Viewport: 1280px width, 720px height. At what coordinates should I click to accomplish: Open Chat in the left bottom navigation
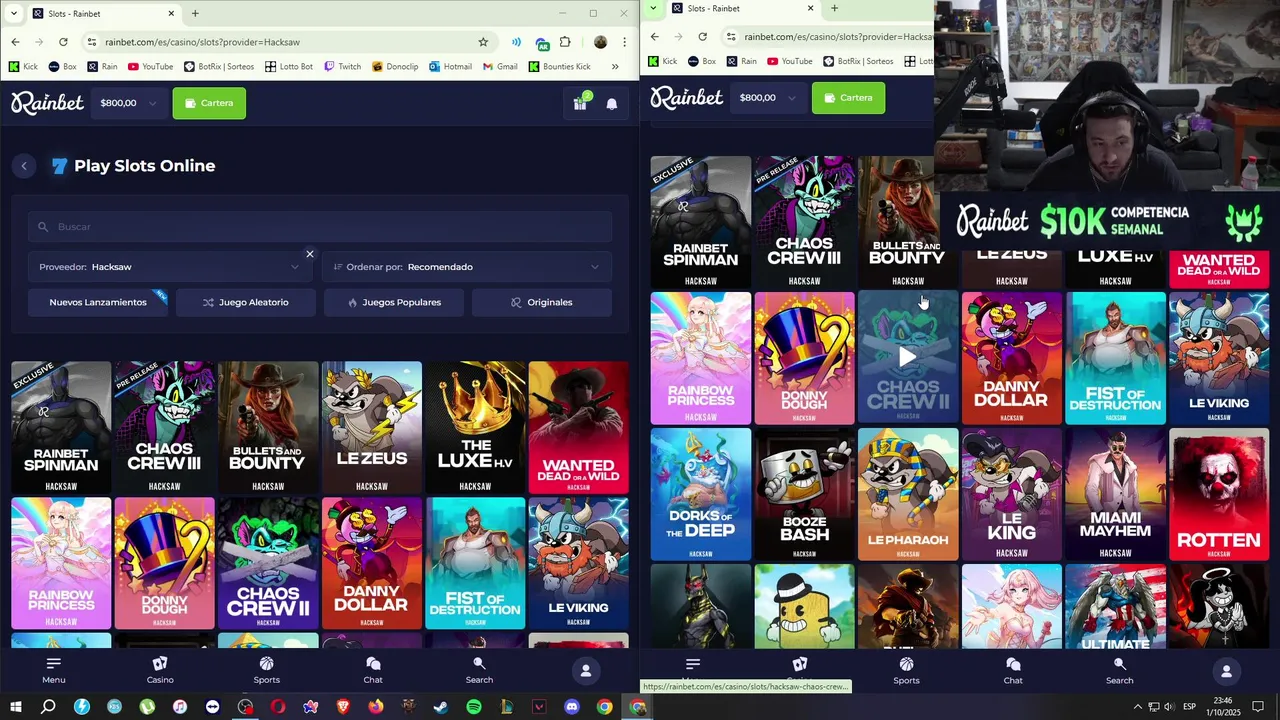pos(373,670)
